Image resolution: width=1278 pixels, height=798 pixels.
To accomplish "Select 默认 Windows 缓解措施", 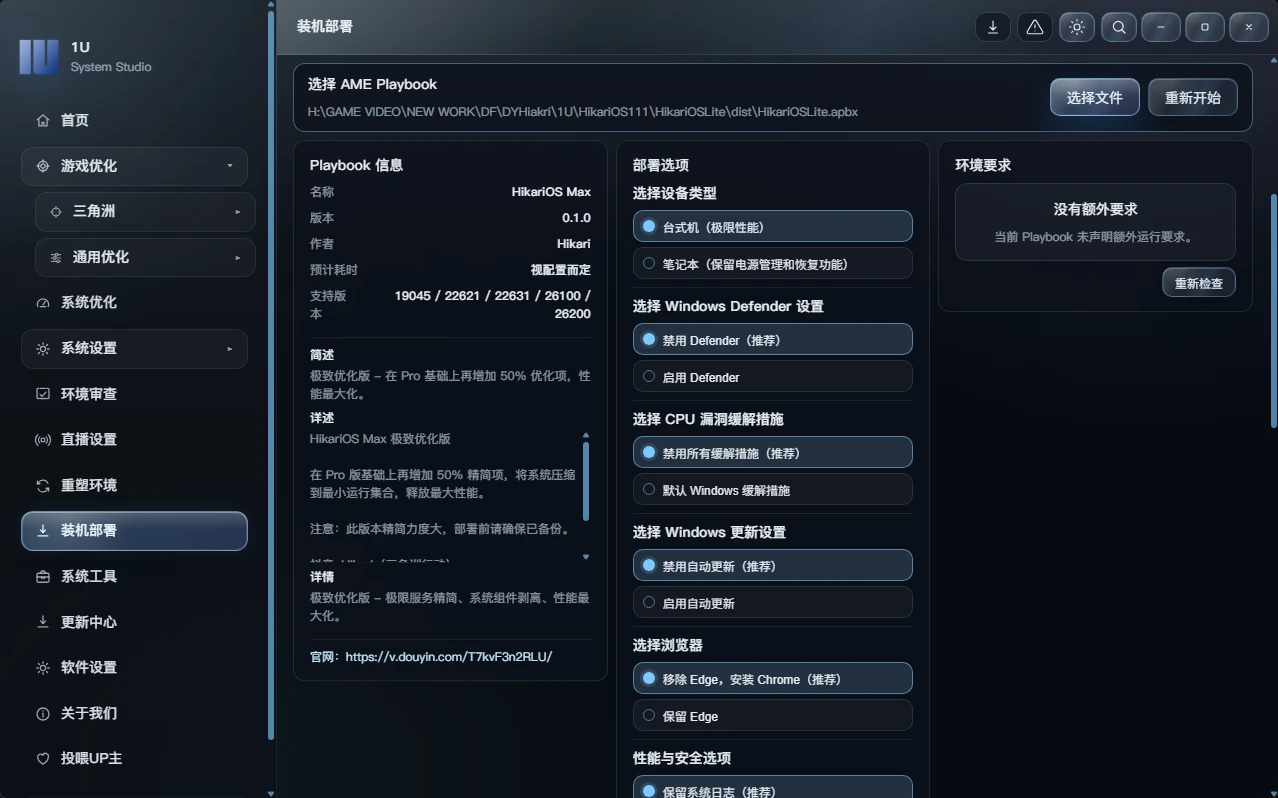I will pyautogui.click(x=773, y=490).
